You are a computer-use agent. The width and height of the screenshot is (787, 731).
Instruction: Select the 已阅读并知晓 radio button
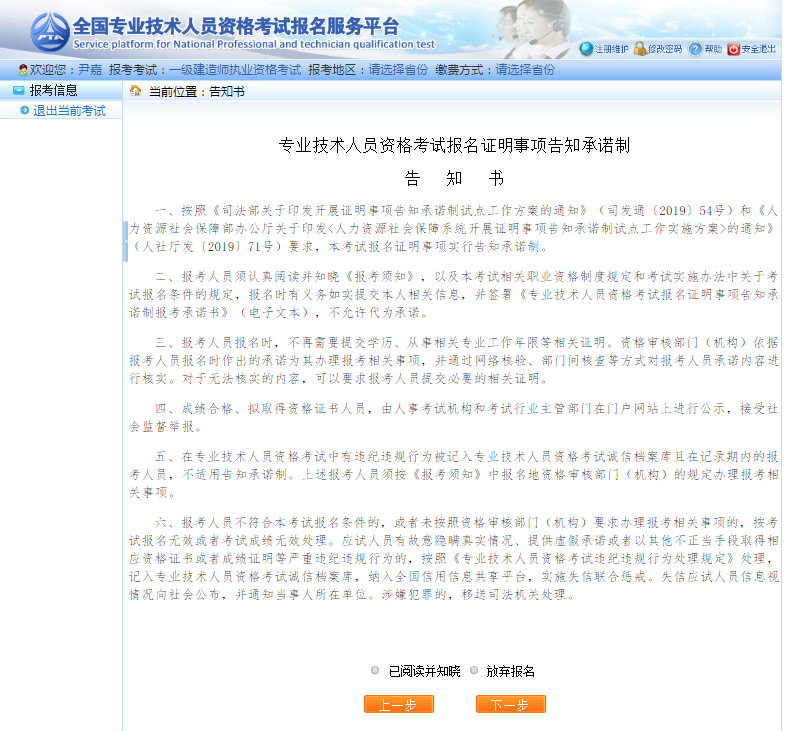375,671
